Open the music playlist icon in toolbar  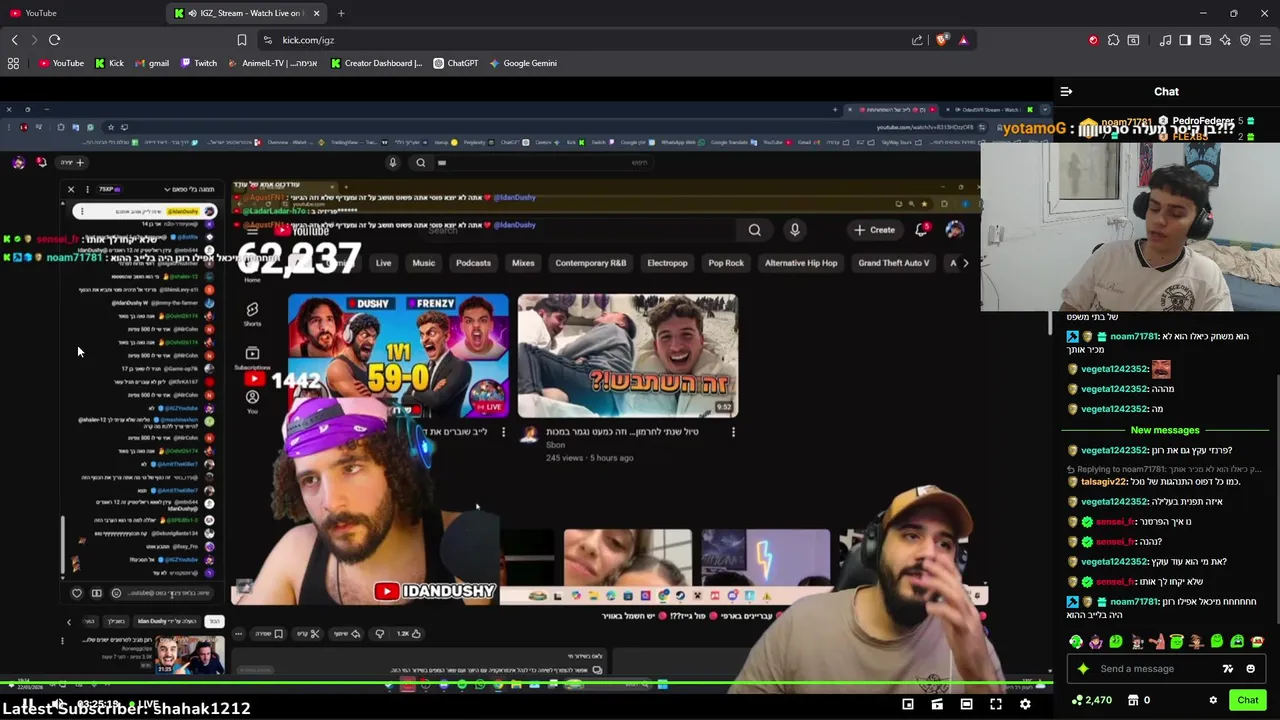pos(1165,40)
